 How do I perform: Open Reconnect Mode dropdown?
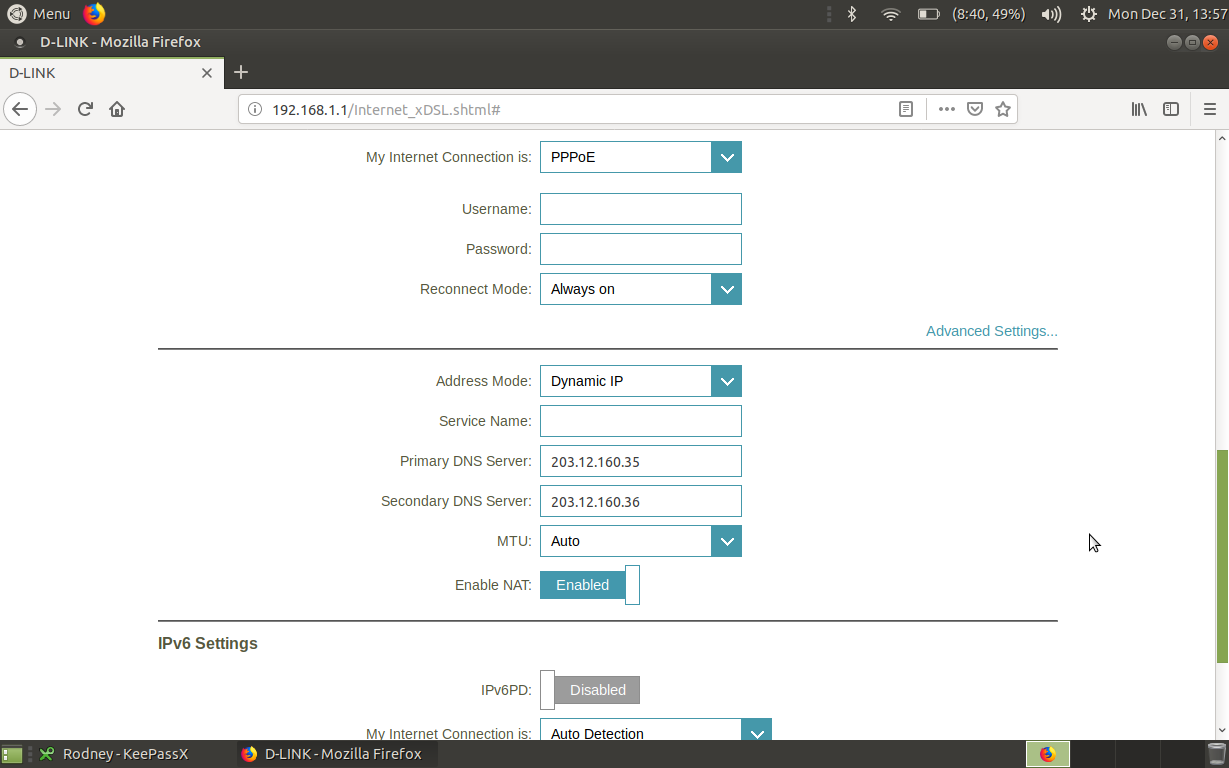[x=641, y=289]
